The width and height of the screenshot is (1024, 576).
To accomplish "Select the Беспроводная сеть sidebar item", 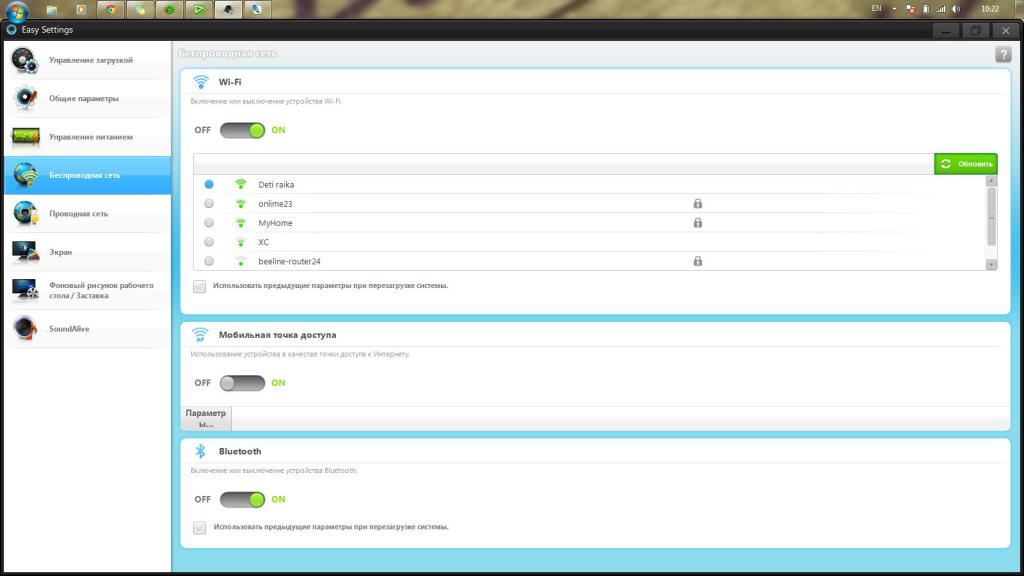I will tap(88, 175).
